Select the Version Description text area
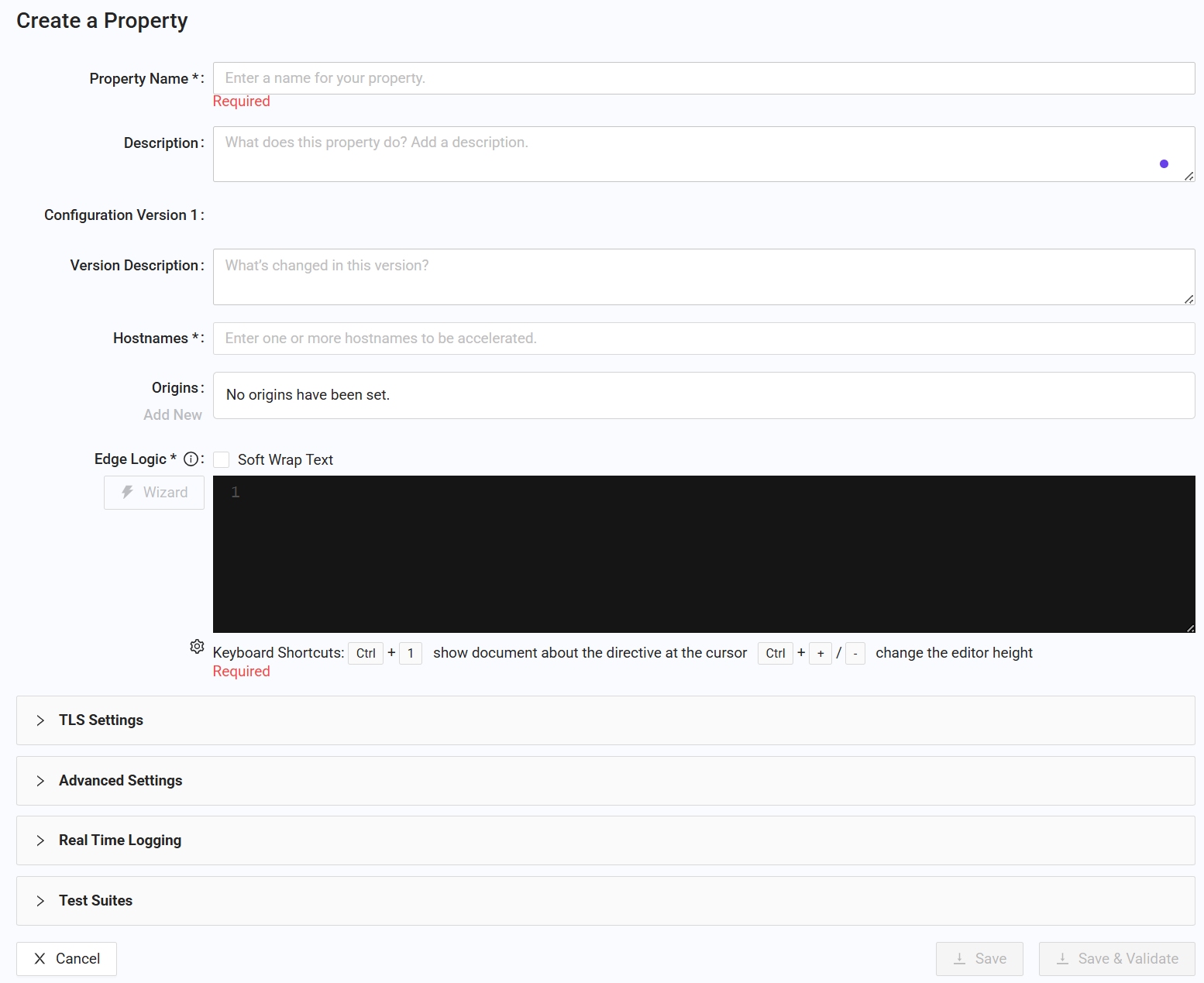This screenshot has height=983, width=1204. [703, 277]
